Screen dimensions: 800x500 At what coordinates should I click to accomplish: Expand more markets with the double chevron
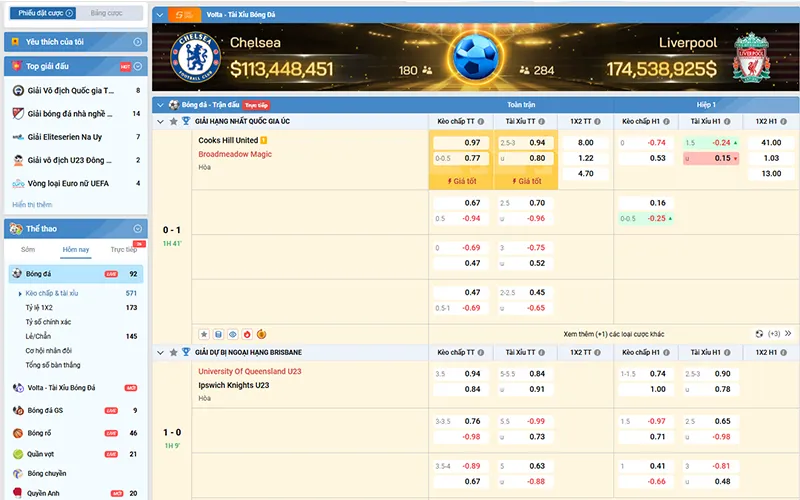click(788, 334)
